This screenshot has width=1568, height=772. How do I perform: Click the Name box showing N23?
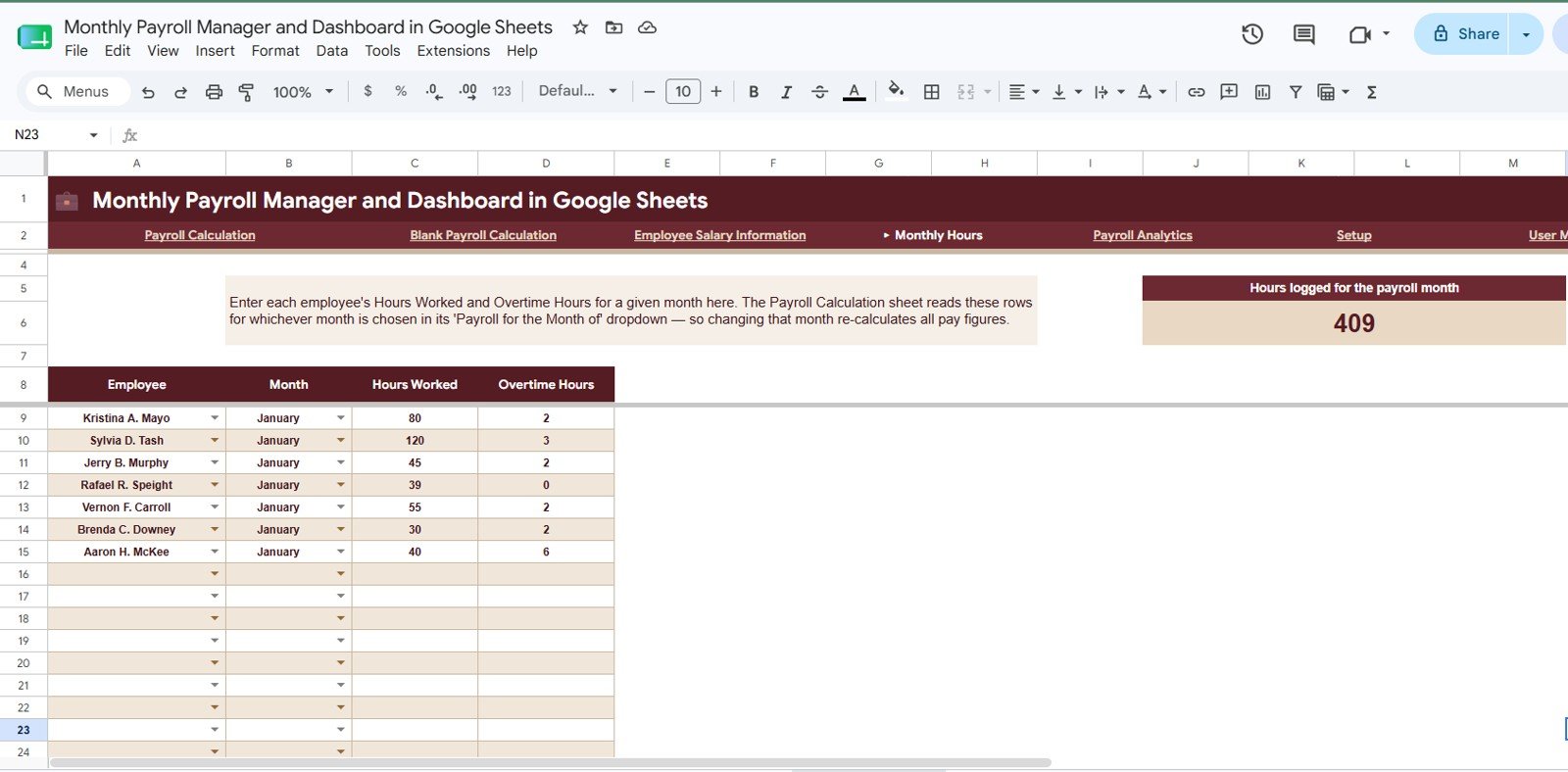(x=56, y=134)
